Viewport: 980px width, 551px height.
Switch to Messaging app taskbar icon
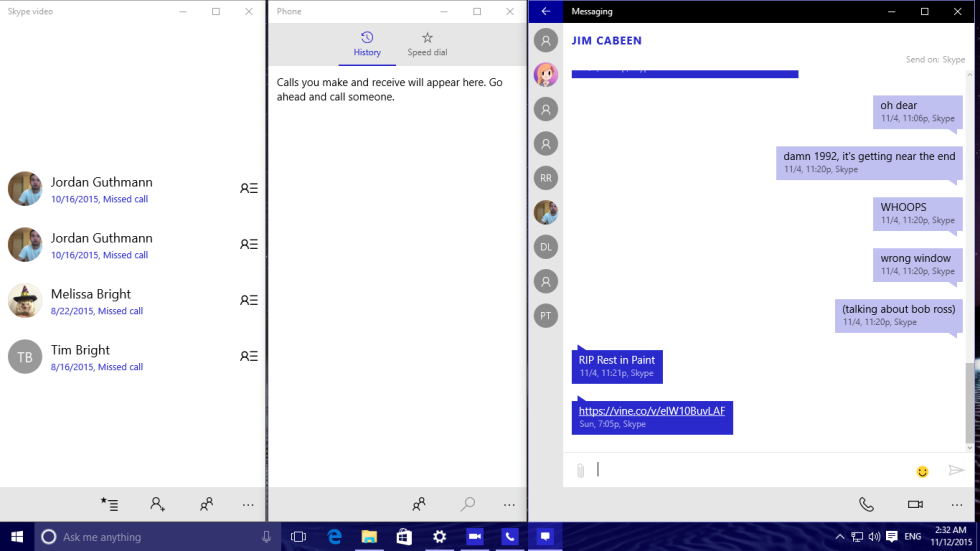[545, 537]
